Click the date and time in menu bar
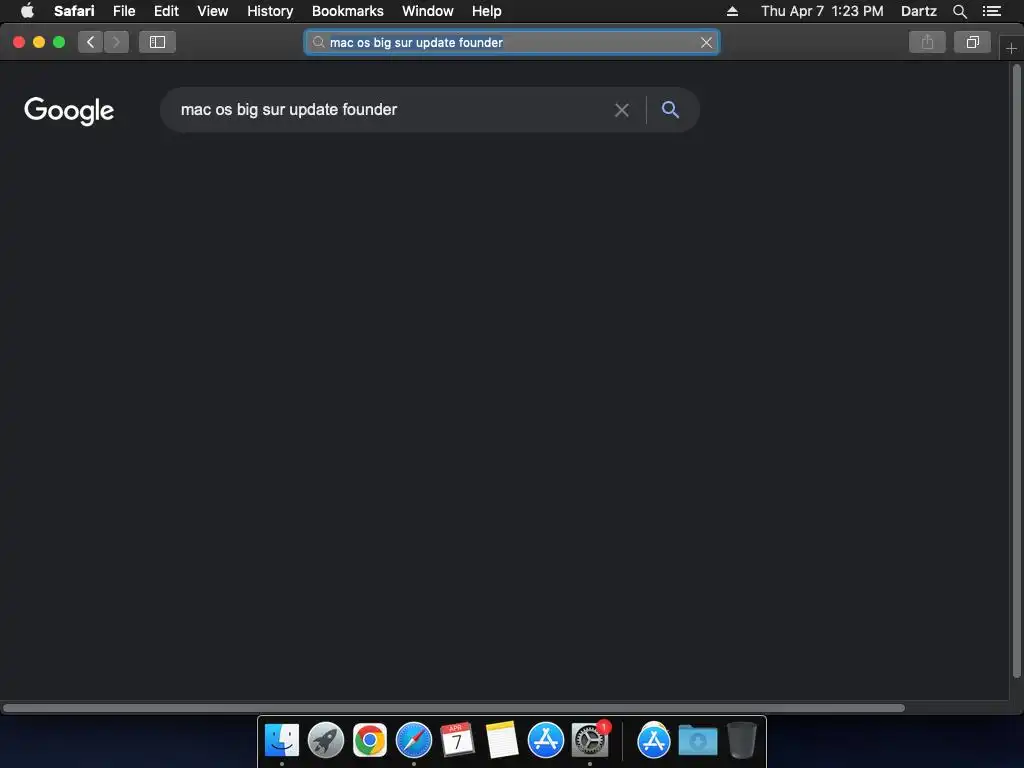 [x=822, y=11]
